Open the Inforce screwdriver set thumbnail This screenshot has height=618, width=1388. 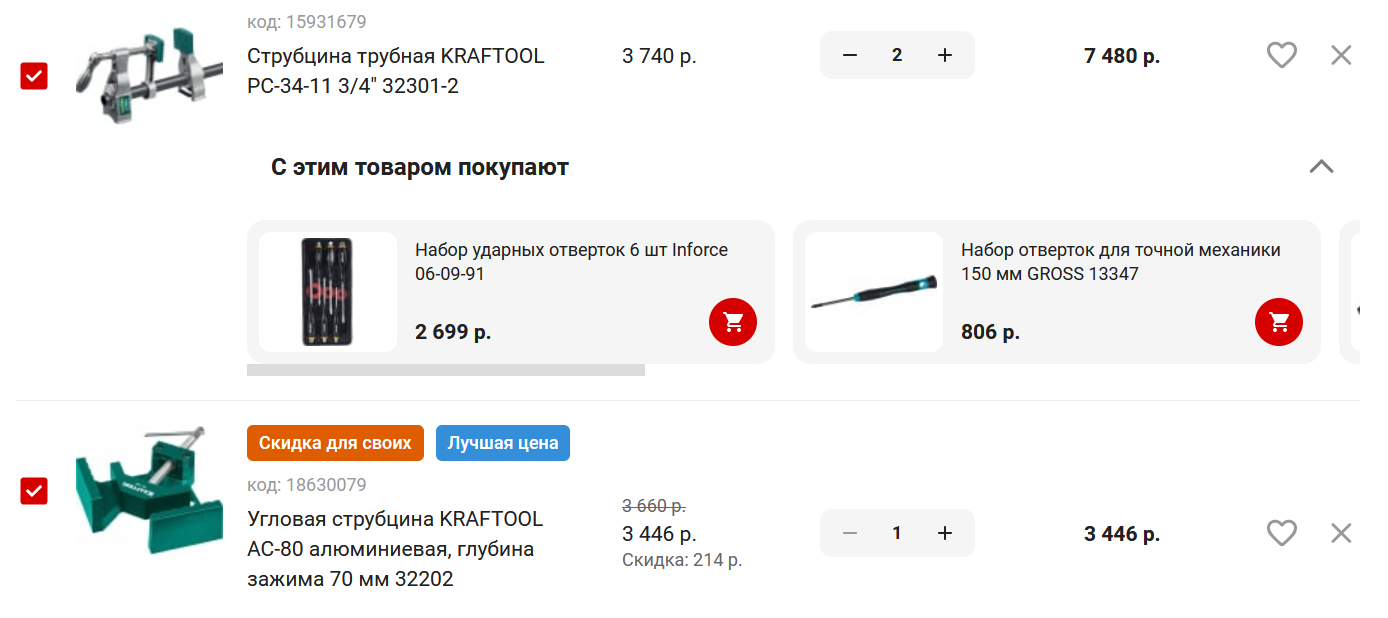point(328,292)
